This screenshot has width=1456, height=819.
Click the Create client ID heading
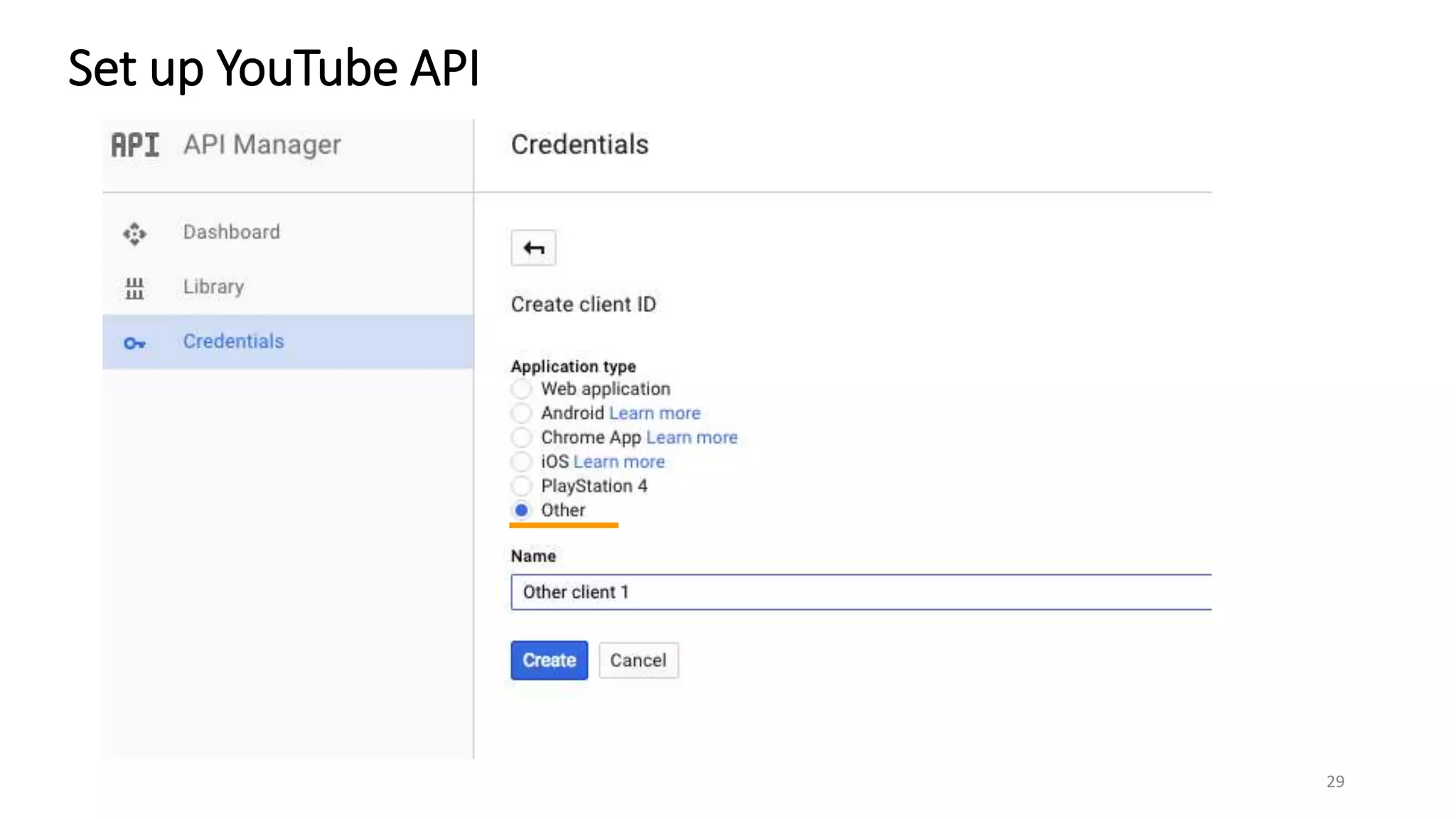click(x=583, y=304)
